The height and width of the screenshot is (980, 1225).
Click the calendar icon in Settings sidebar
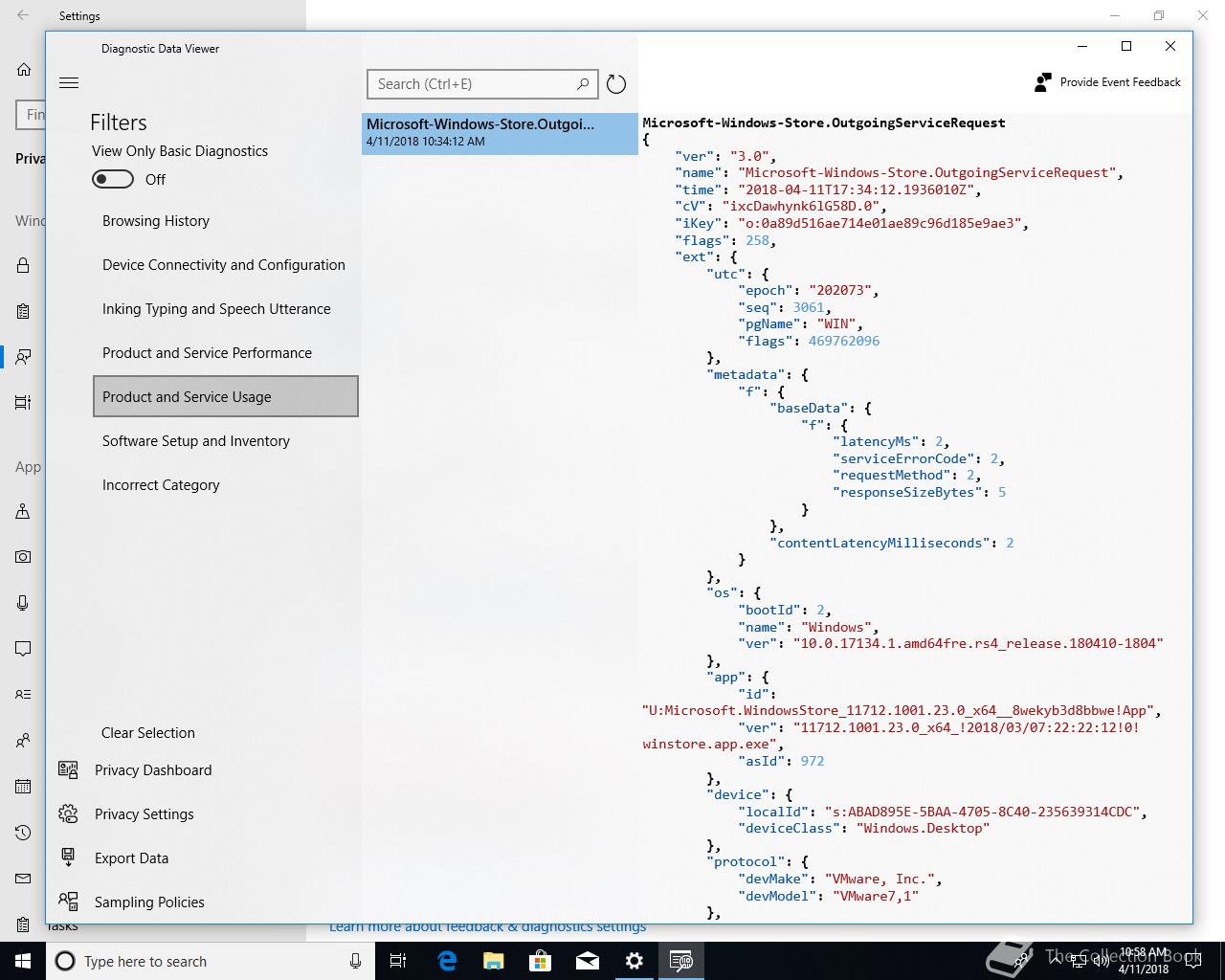point(23,786)
